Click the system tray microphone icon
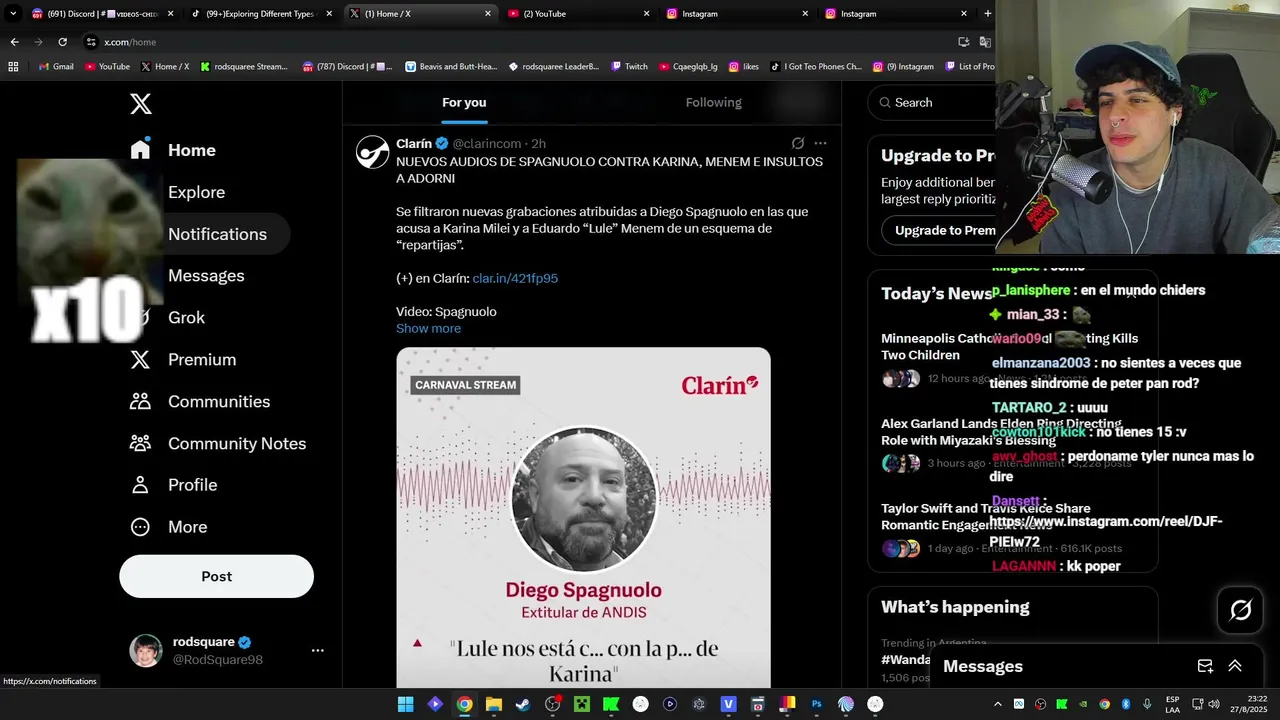The image size is (1280, 720). coord(1147,704)
